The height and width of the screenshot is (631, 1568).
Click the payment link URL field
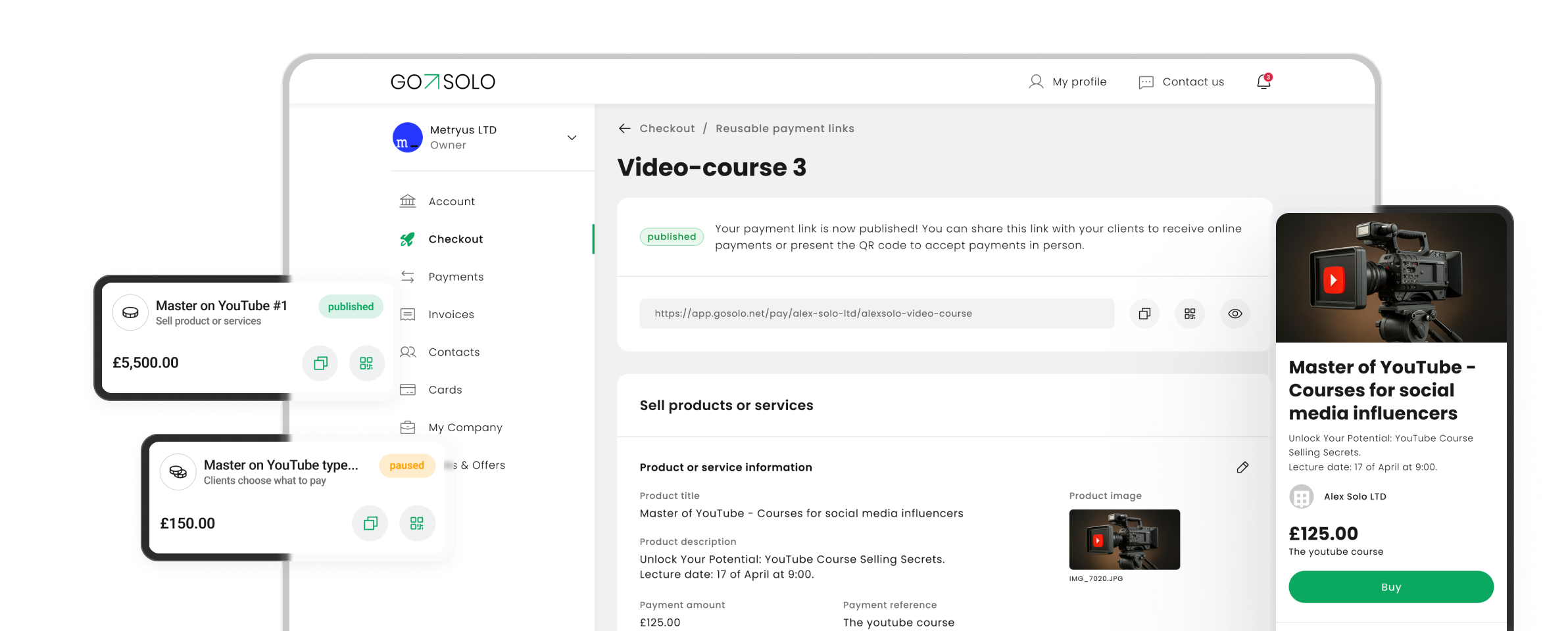click(x=877, y=314)
